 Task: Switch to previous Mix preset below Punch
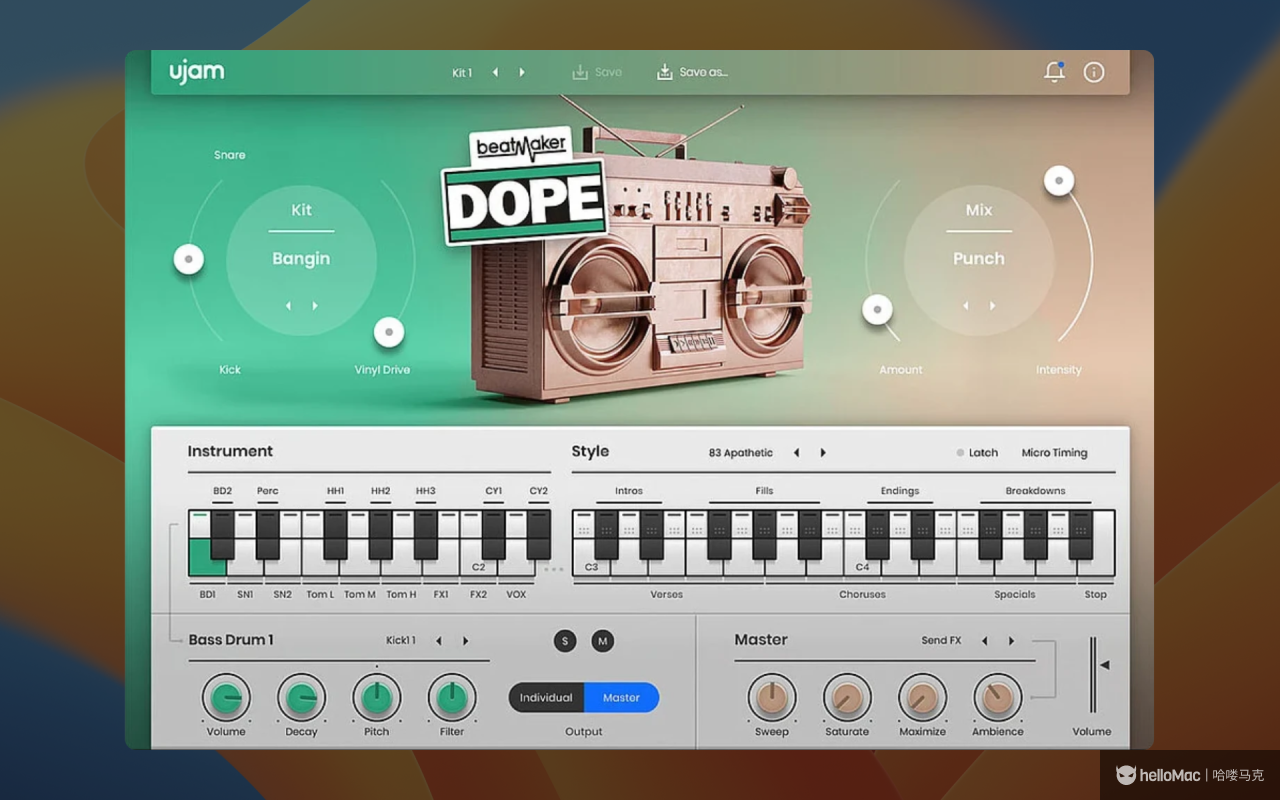pyautogui.click(x=966, y=306)
